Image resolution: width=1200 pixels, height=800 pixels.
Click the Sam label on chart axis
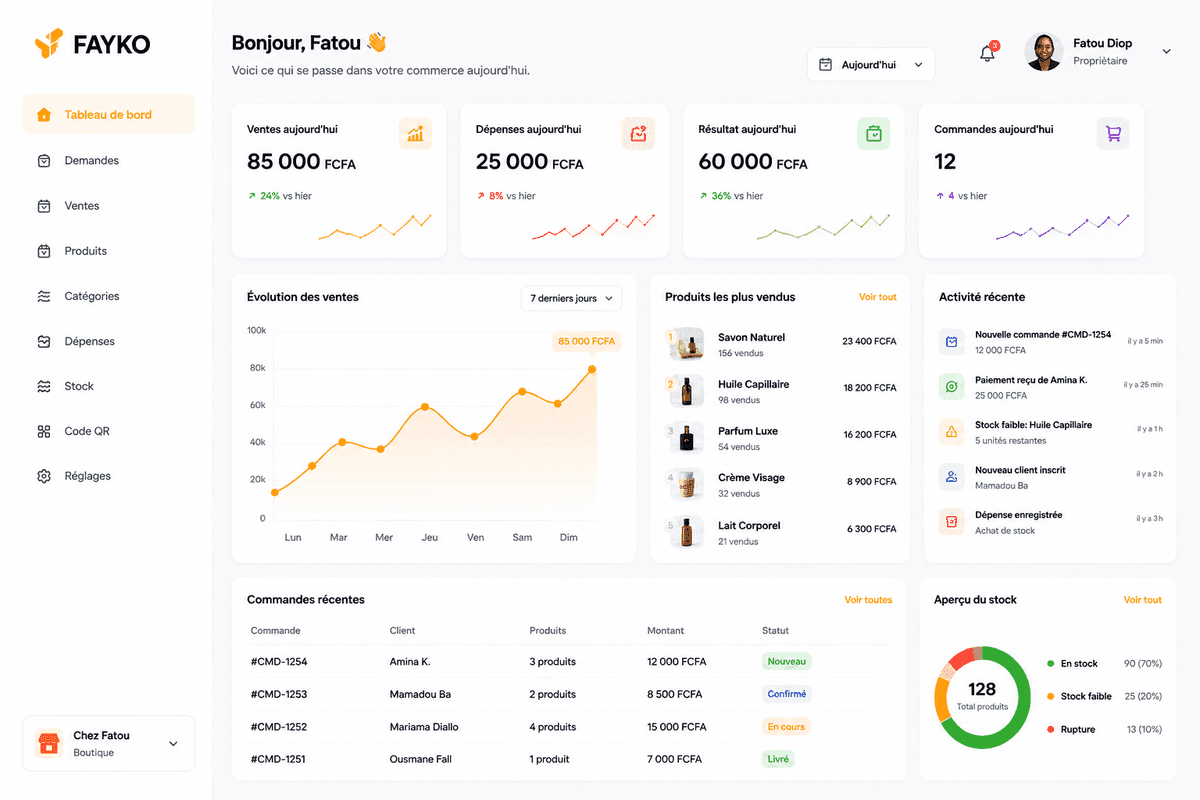(522, 538)
